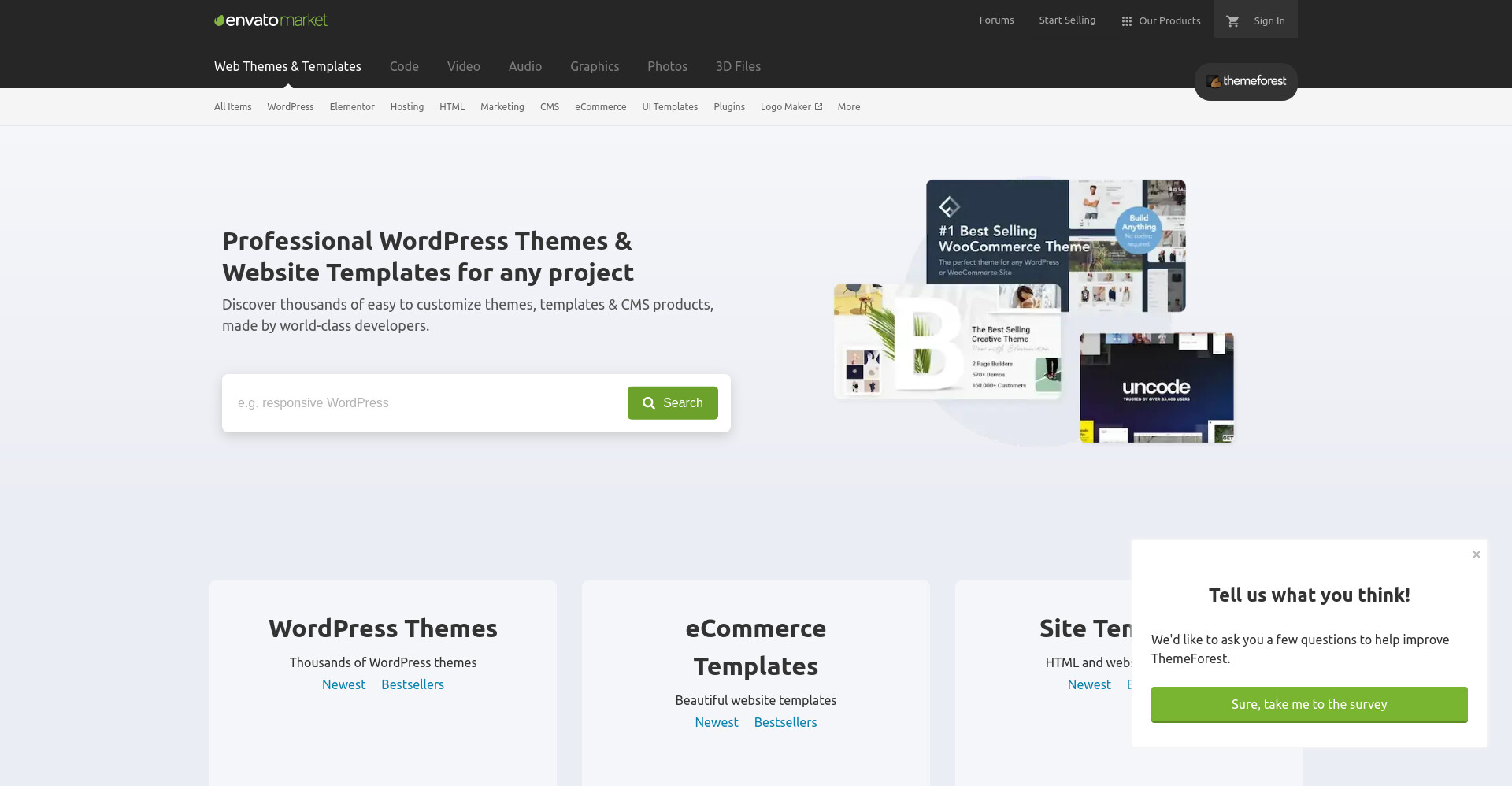Open Newest under Site Templates
This screenshot has width=1512, height=786.
tap(1089, 685)
